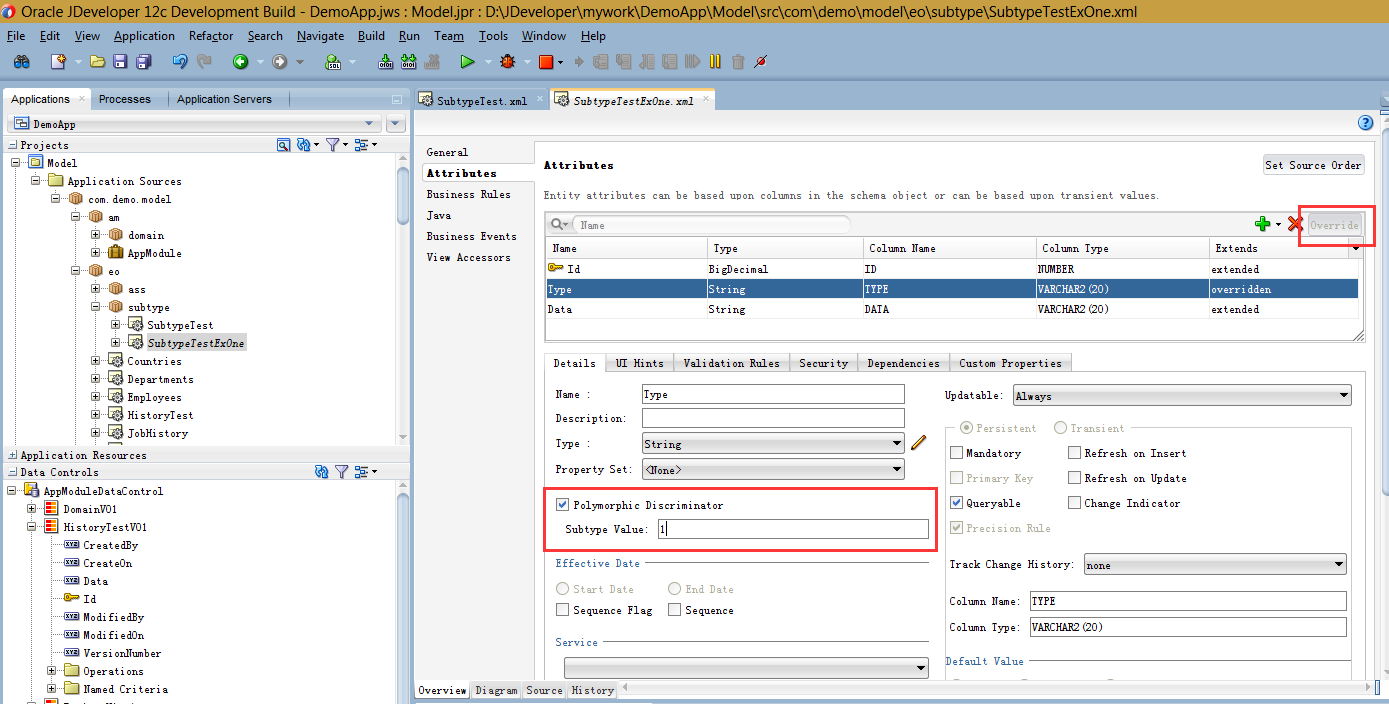Click the green plus add attribute icon

(1263, 225)
